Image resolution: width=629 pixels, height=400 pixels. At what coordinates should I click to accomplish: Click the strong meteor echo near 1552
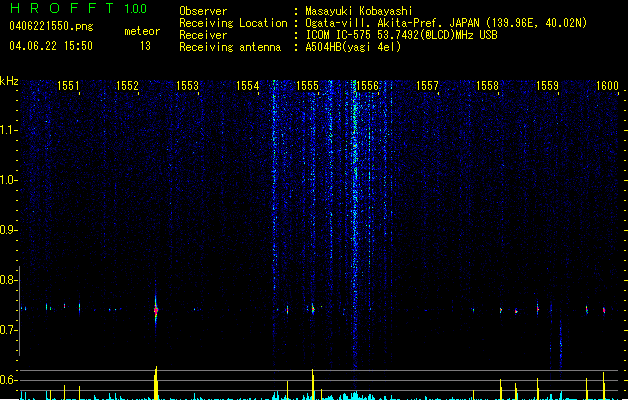pos(156,310)
